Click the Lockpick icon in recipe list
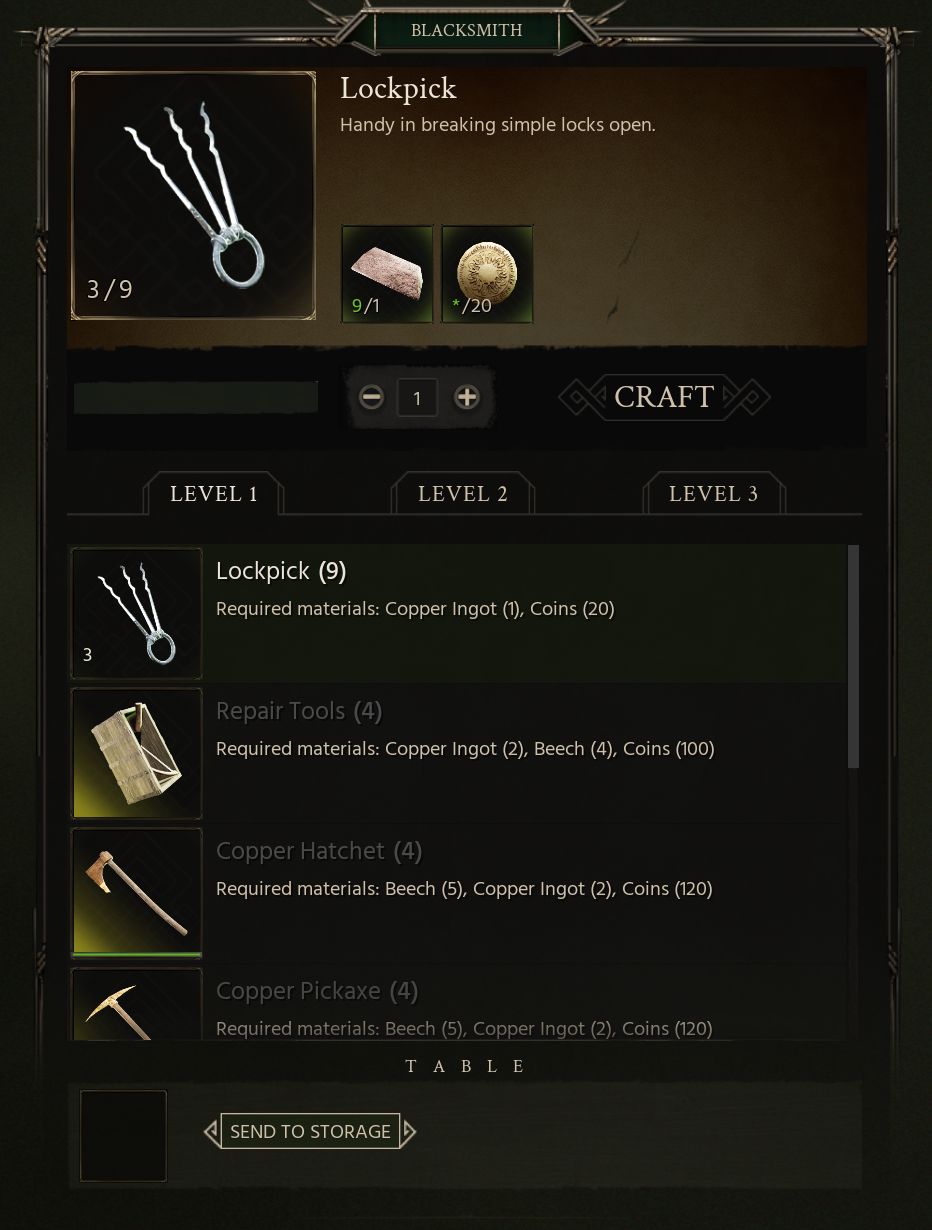The height and width of the screenshot is (1230, 932). point(137,613)
